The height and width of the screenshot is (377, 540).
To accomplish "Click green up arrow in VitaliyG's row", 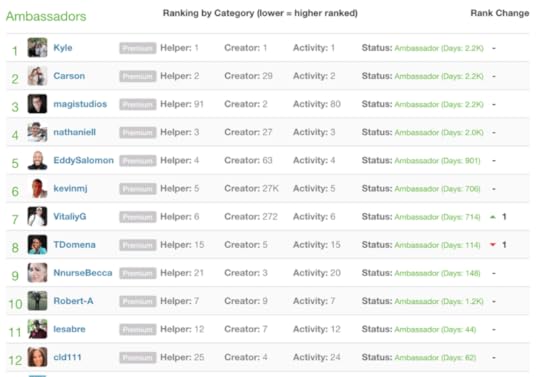I will tap(493, 217).
